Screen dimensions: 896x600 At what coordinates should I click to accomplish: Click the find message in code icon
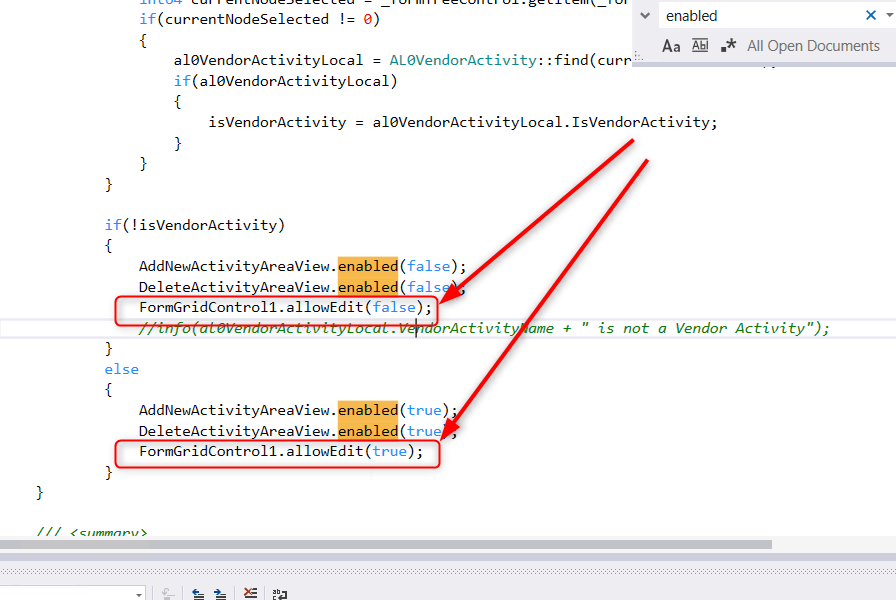[x=169, y=593]
